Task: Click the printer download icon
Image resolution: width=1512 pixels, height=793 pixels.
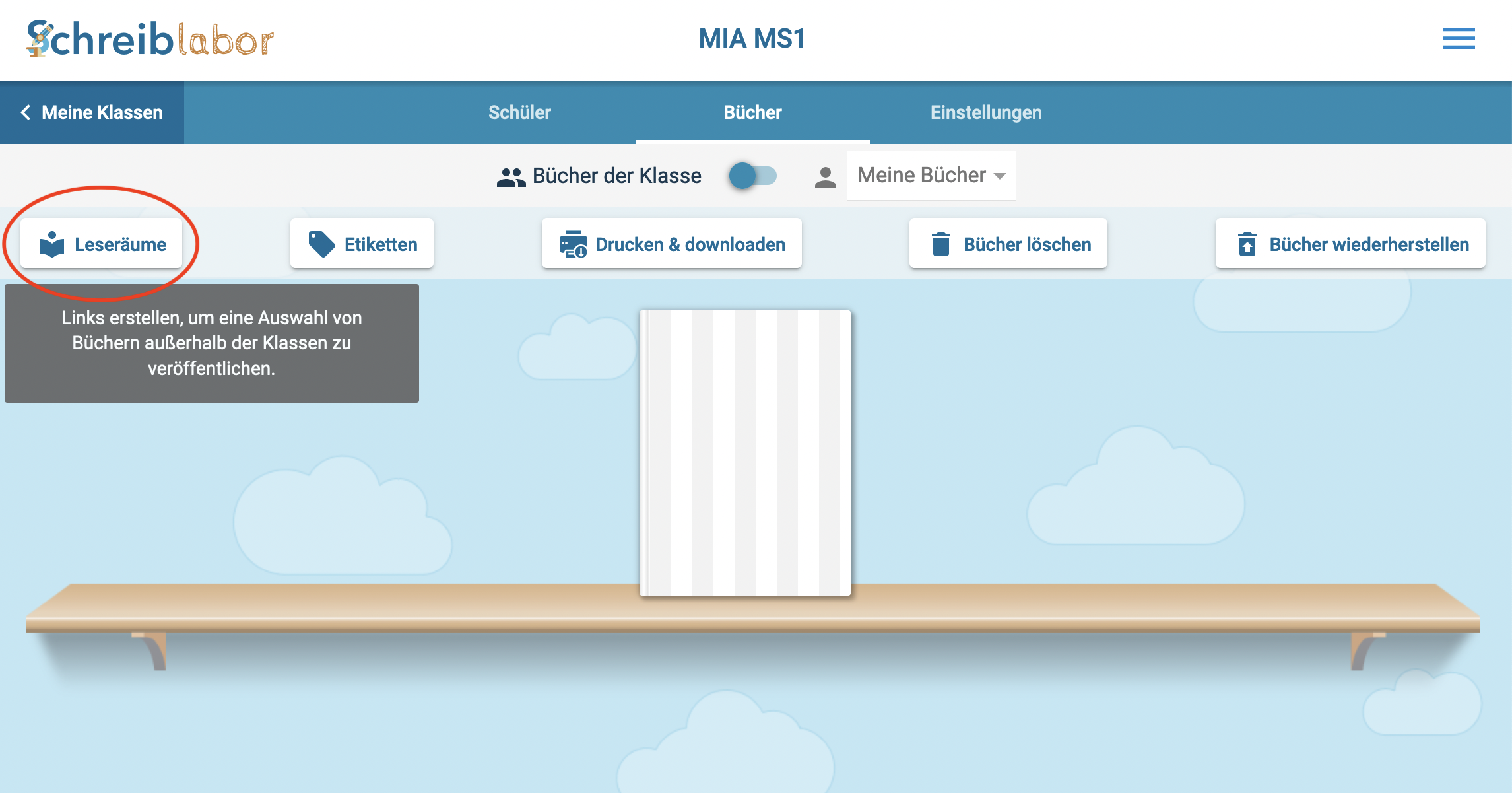Action: point(573,244)
